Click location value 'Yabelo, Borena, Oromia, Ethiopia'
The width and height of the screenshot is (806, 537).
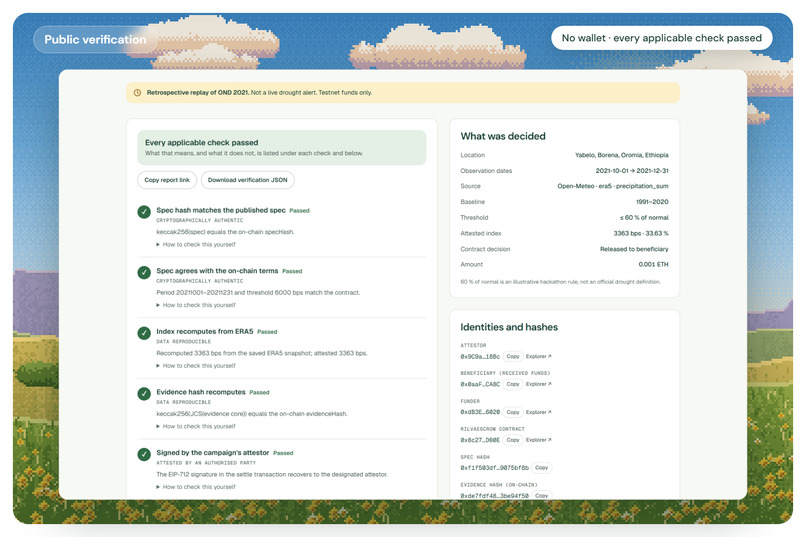(621, 155)
